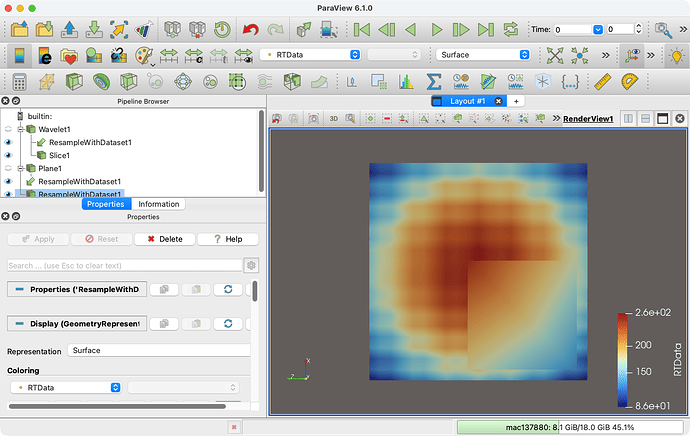Screen dimensions: 690x436
Task: Click the reload button in Display section row
Action: pyautogui.click(x=228, y=323)
